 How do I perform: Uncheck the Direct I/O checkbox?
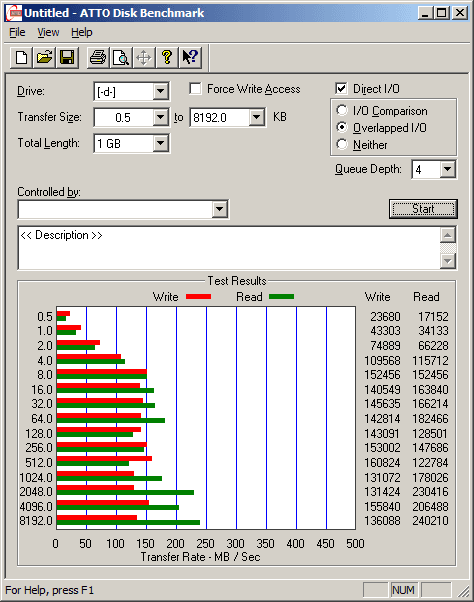pos(341,89)
